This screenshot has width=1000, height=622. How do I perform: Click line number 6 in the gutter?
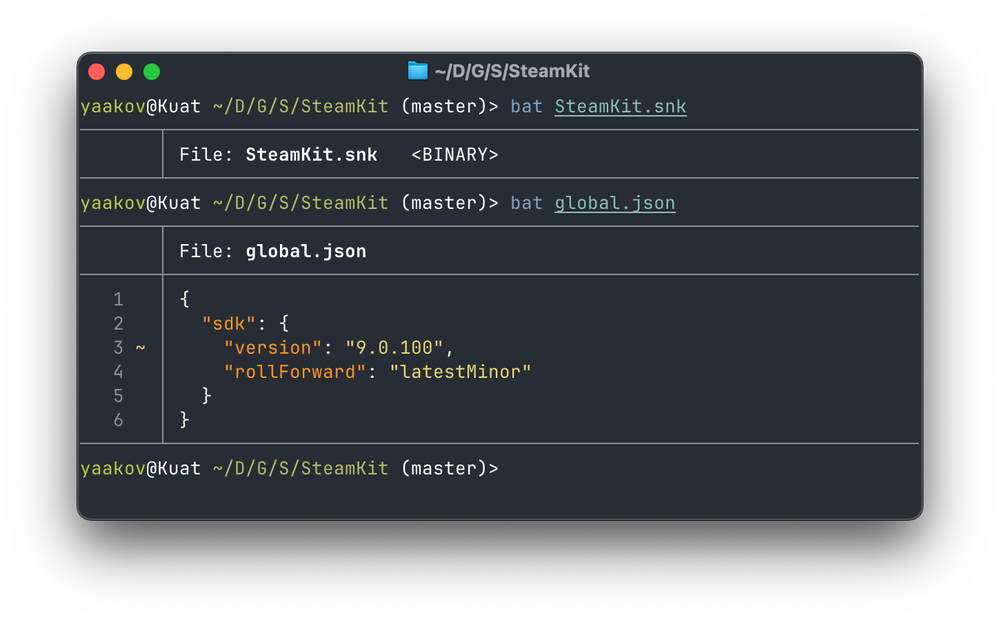pos(119,420)
